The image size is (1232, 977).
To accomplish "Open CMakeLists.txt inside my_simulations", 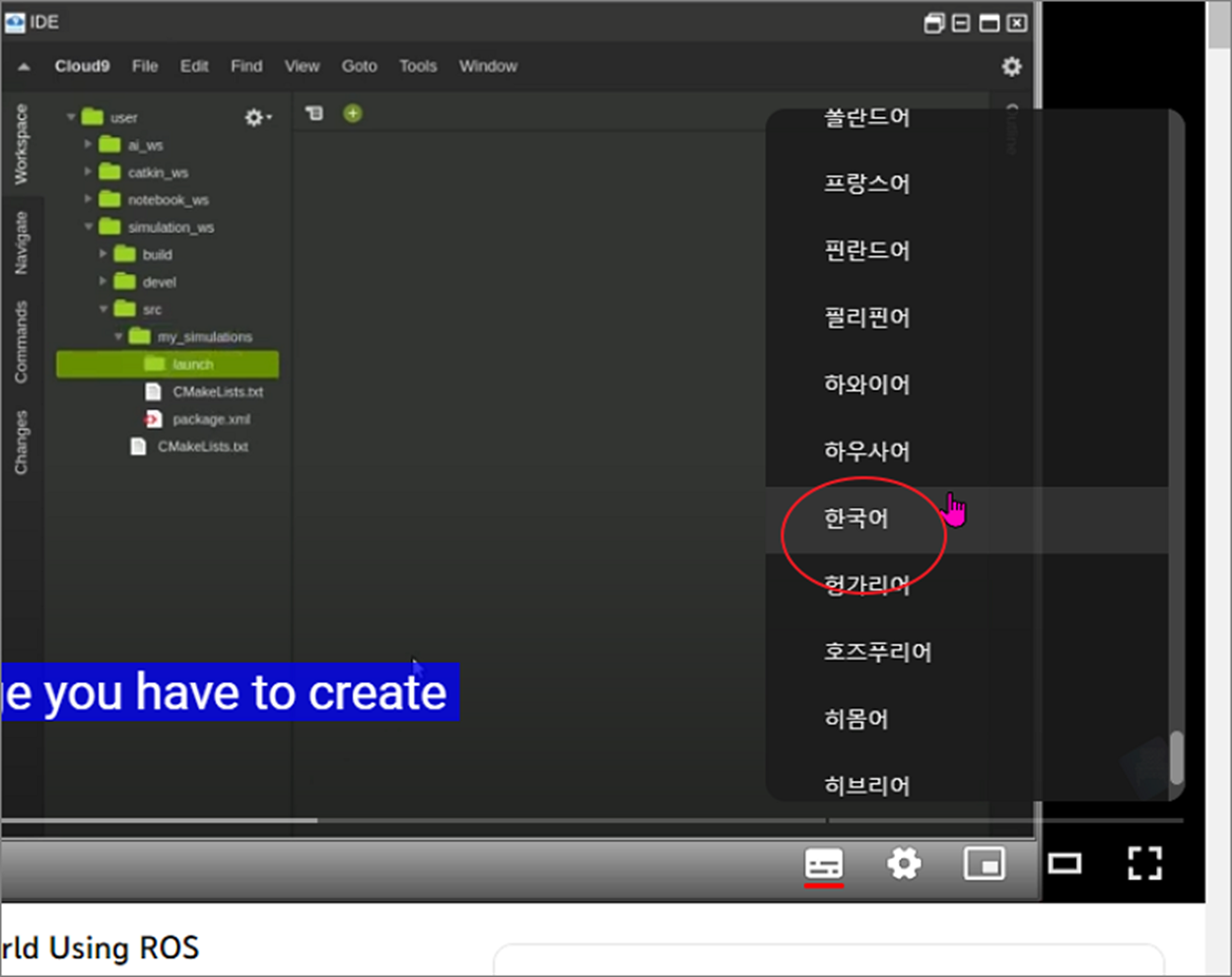I will click(218, 391).
